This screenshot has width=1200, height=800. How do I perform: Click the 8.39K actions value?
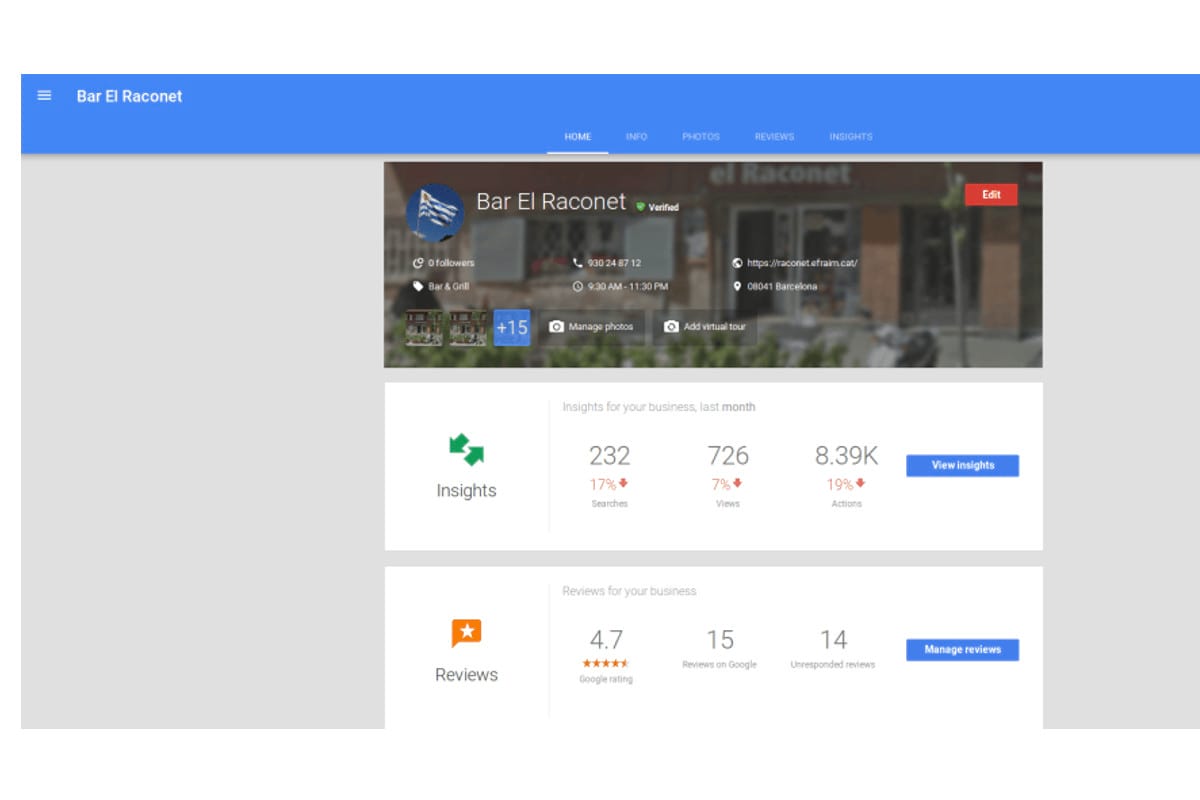[846, 456]
